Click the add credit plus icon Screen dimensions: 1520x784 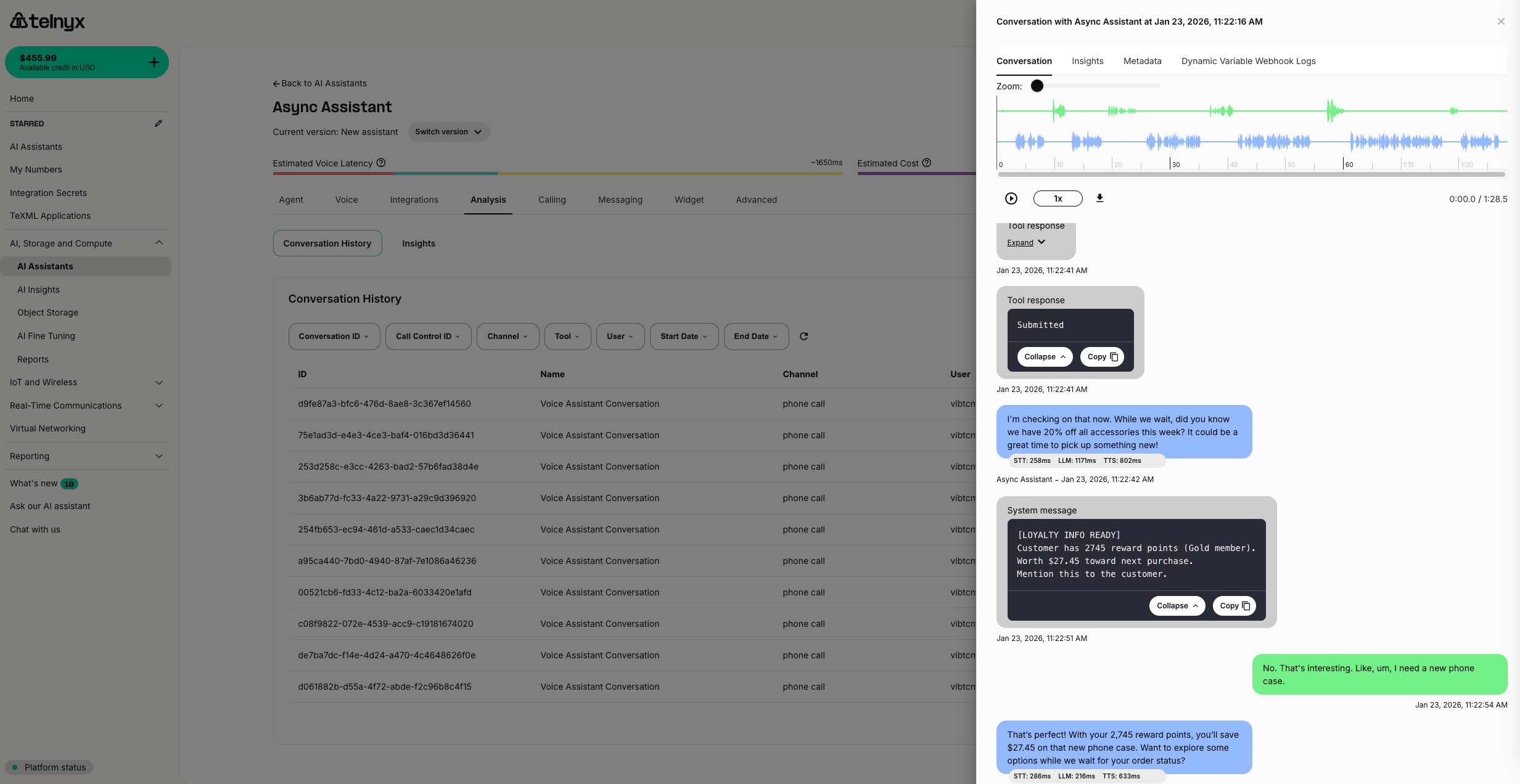(154, 62)
